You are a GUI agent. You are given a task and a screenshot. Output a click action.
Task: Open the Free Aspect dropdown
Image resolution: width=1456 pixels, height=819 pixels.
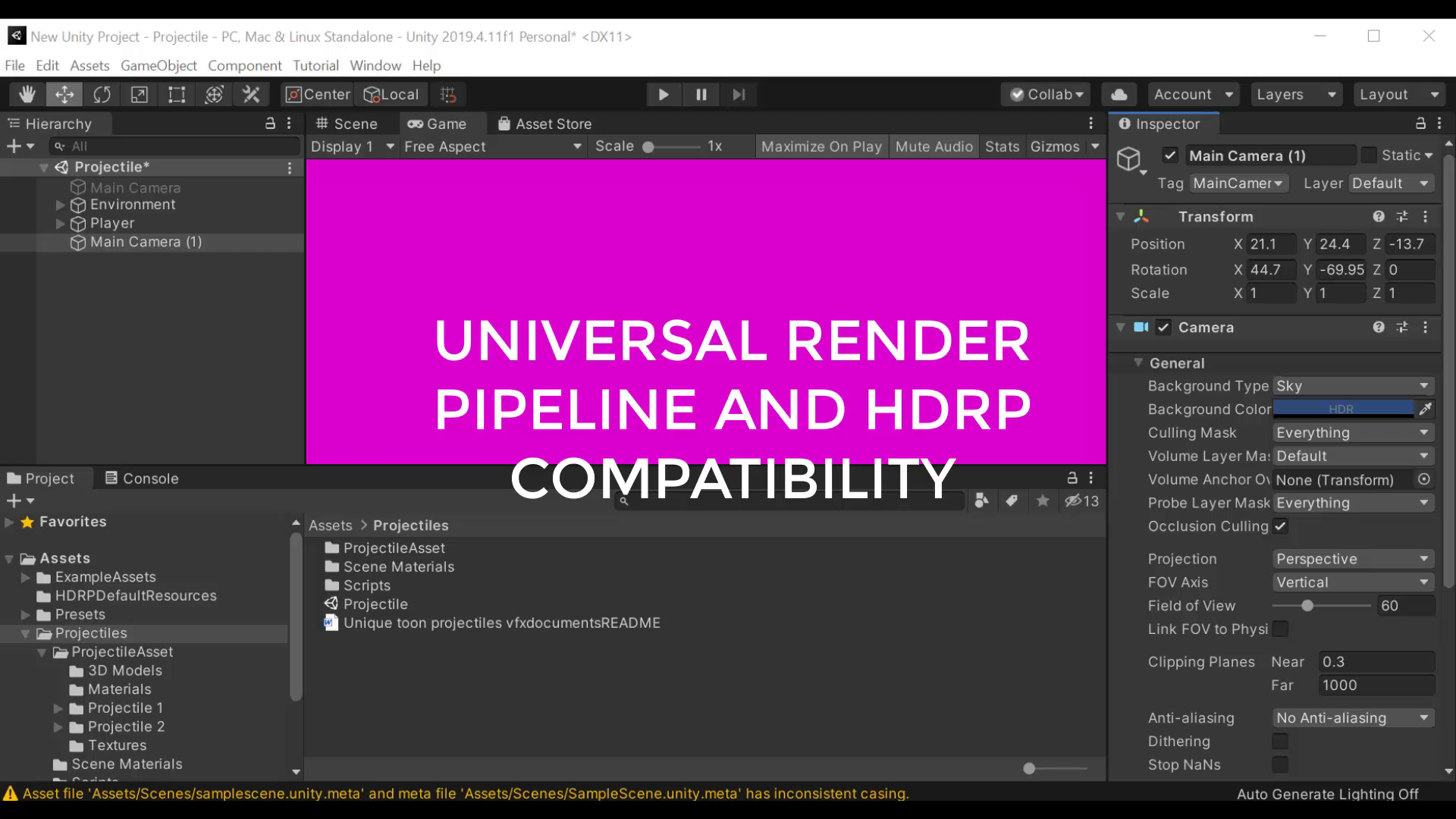click(493, 146)
